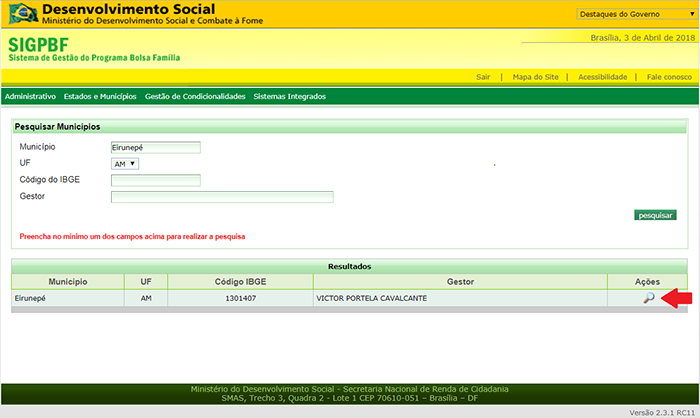Click the Código IBGE column header
The width and height of the screenshot is (700, 418).
pyautogui.click(x=240, y=282)
